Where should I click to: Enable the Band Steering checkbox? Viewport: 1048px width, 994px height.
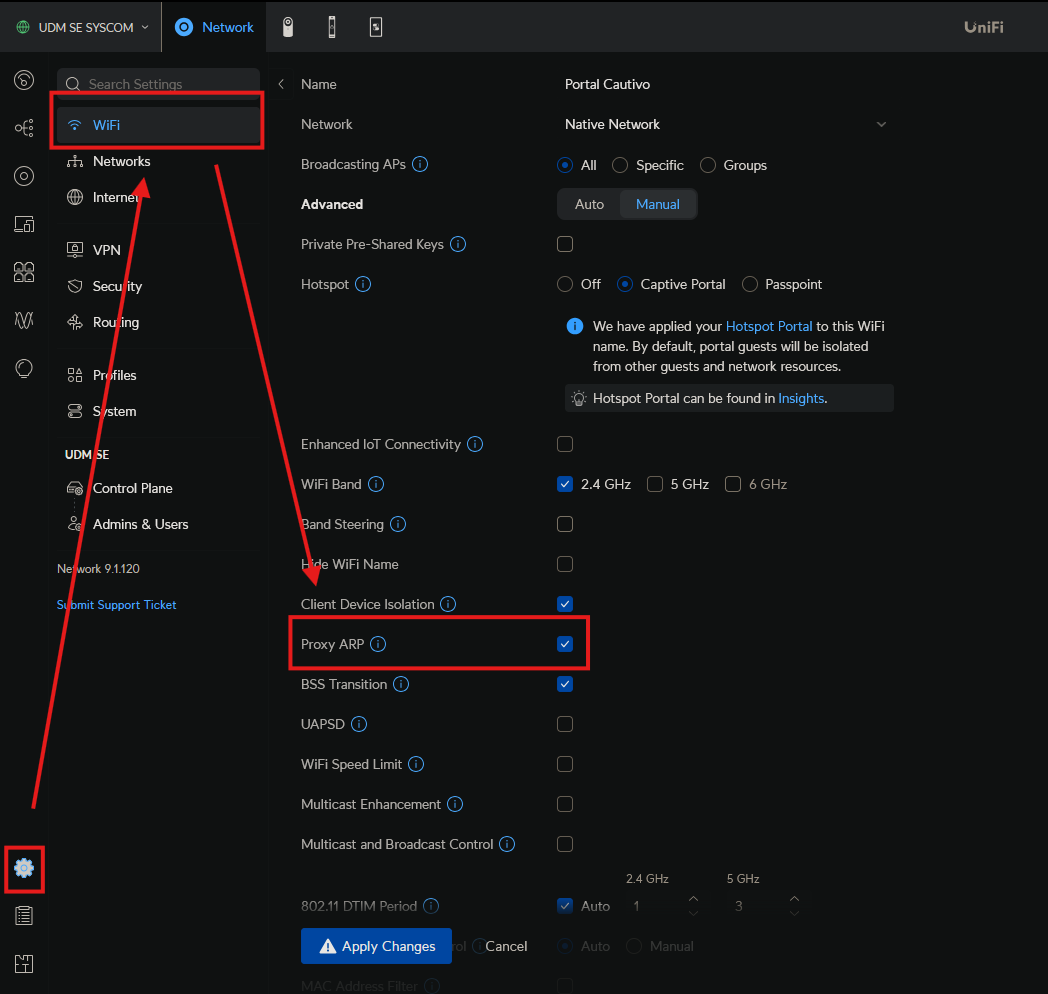coord(565,524)
